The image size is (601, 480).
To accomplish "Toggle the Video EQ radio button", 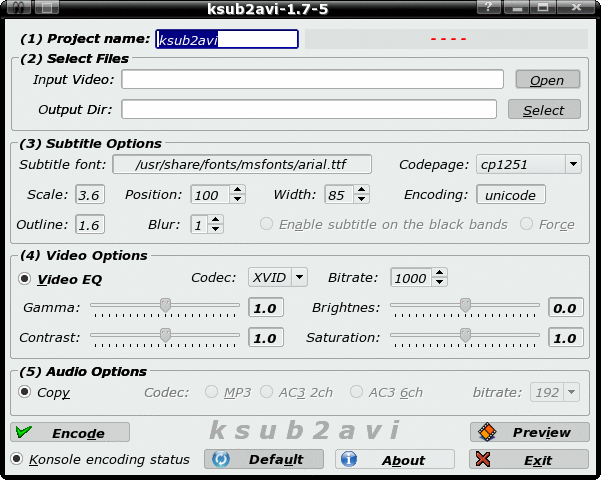I will click(x=25, y=279).
